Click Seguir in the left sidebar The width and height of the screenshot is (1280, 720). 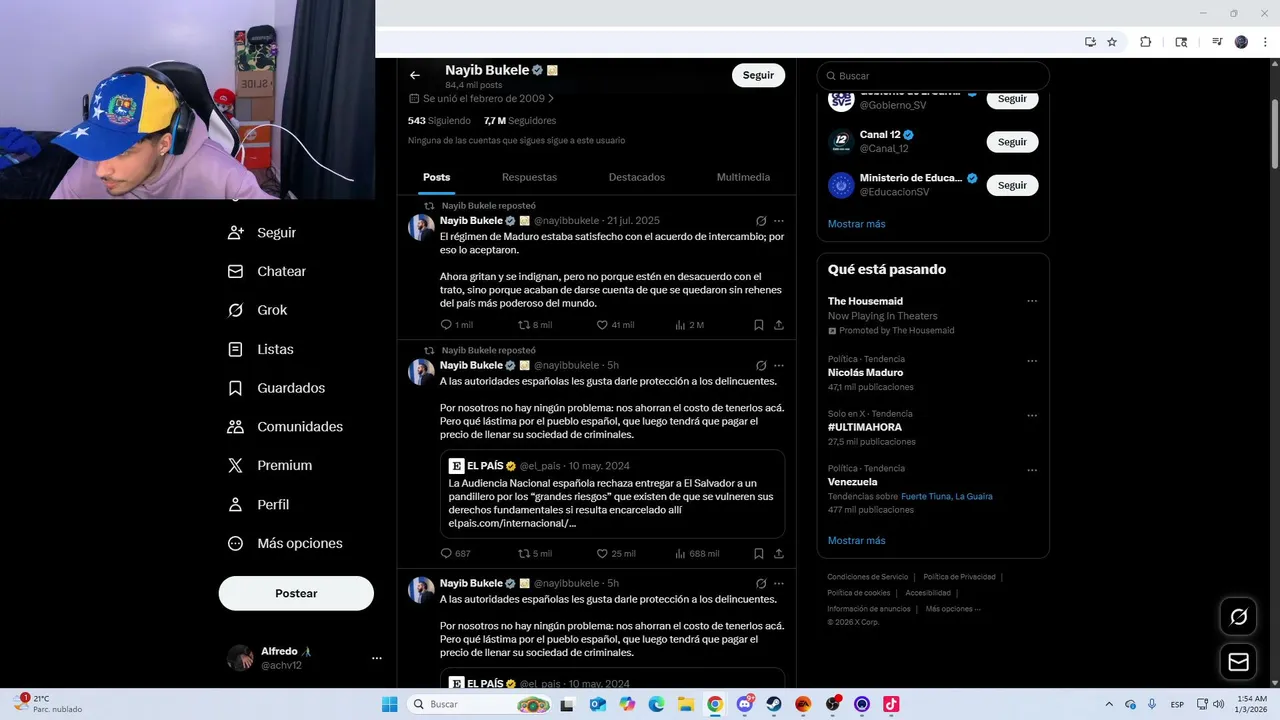(x=262, y=232)
